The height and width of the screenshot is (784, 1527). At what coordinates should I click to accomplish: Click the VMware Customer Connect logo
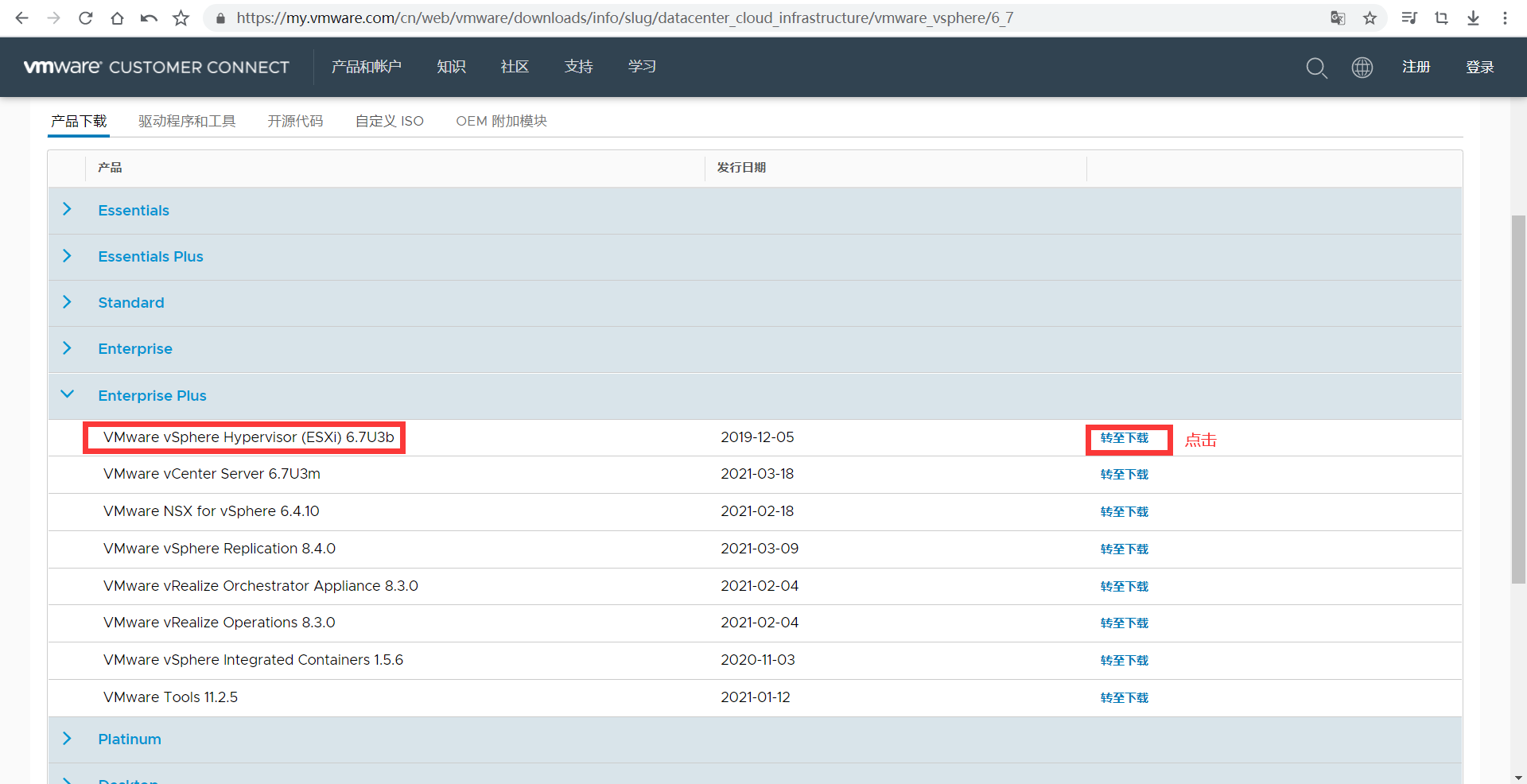tap(157, 67)
